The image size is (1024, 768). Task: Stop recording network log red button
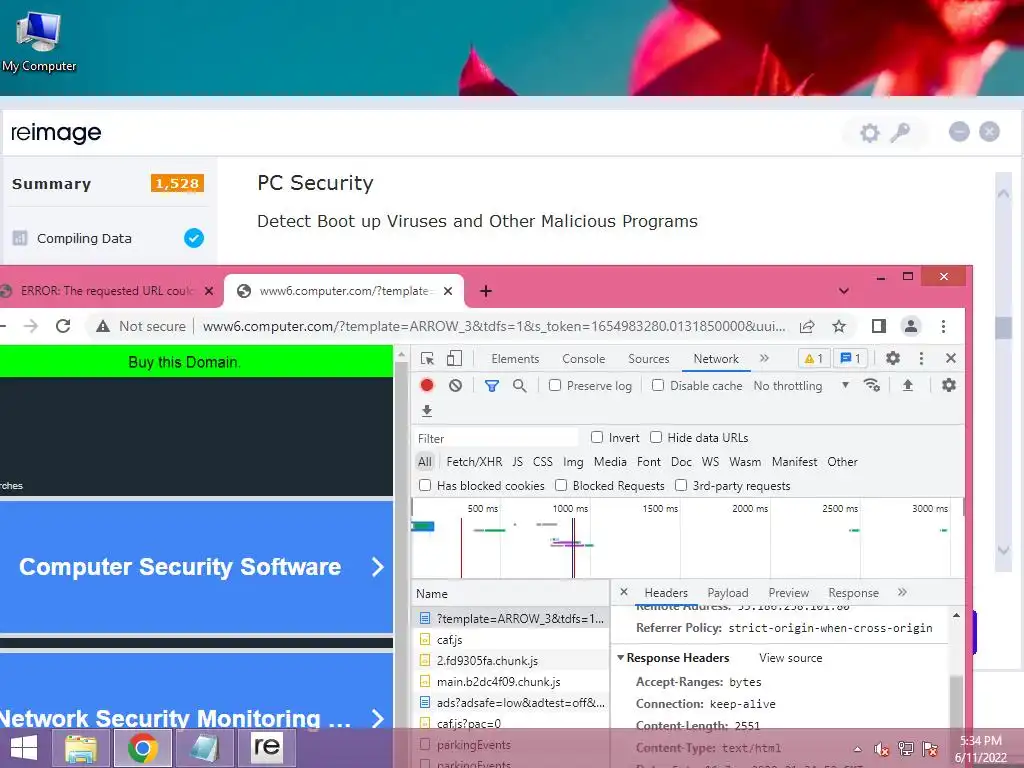click(x=427, y=385)
